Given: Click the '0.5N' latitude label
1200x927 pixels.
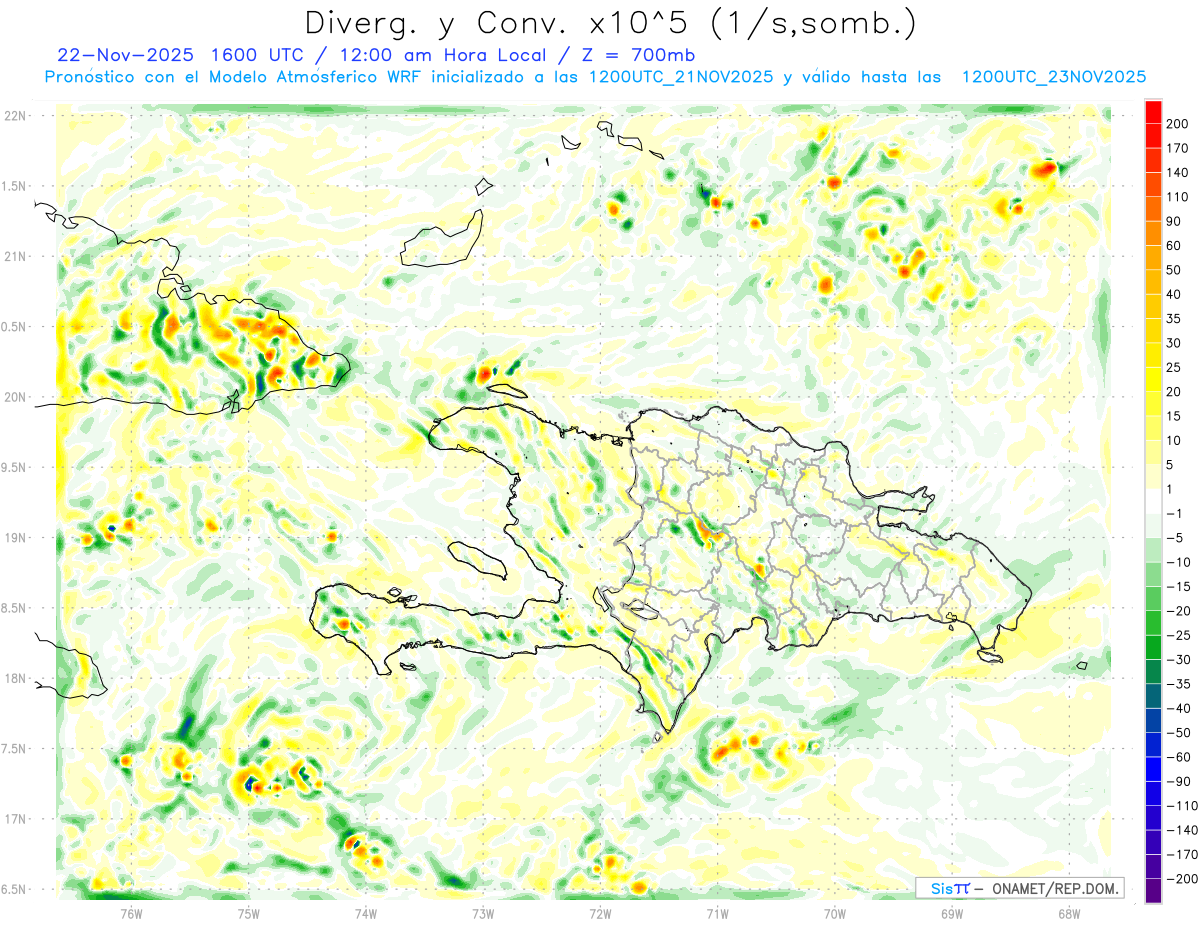Looking at the screenshot, I should click(15, 327).
